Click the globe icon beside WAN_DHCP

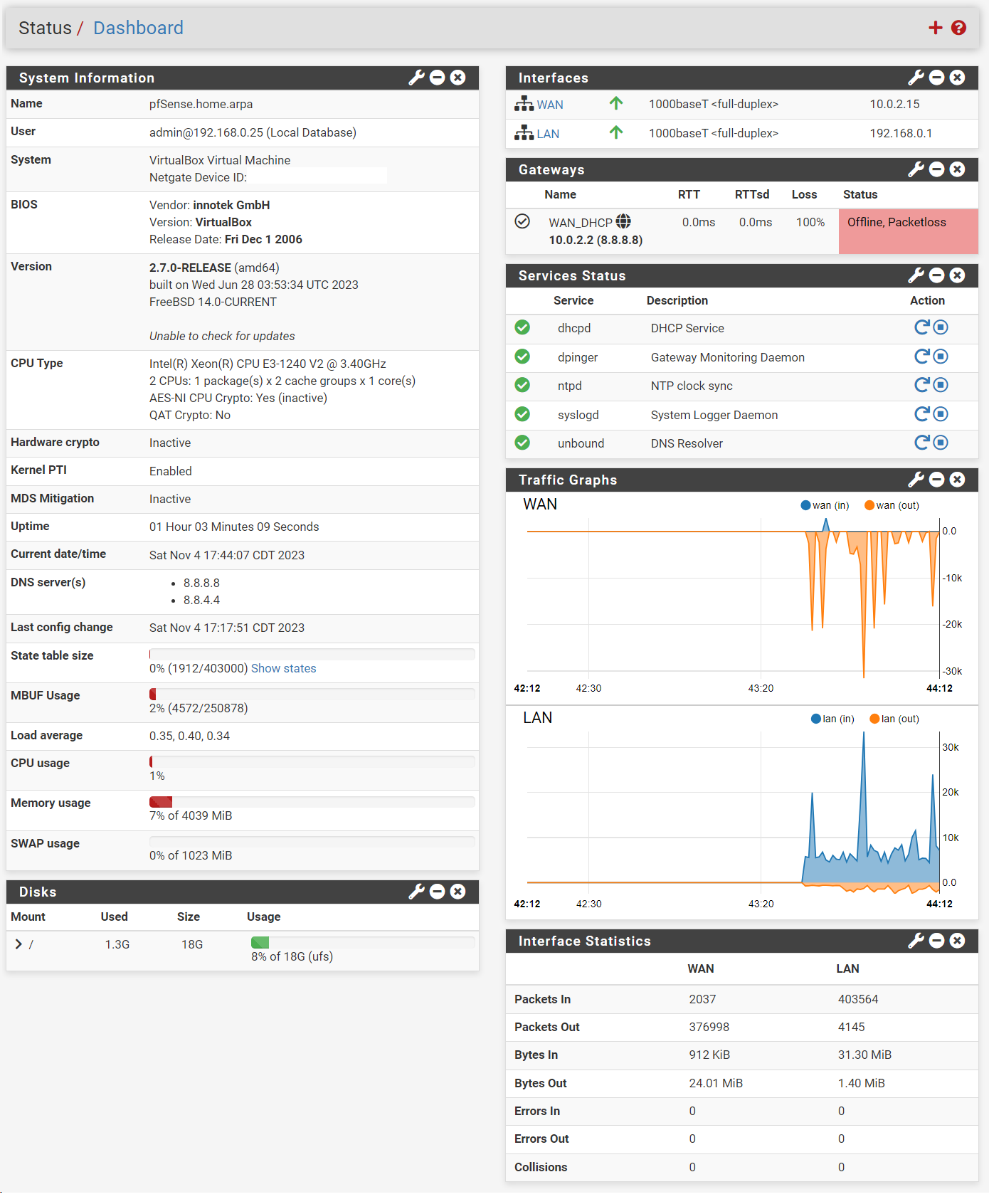pyautogui.click(x=623, y=221)
